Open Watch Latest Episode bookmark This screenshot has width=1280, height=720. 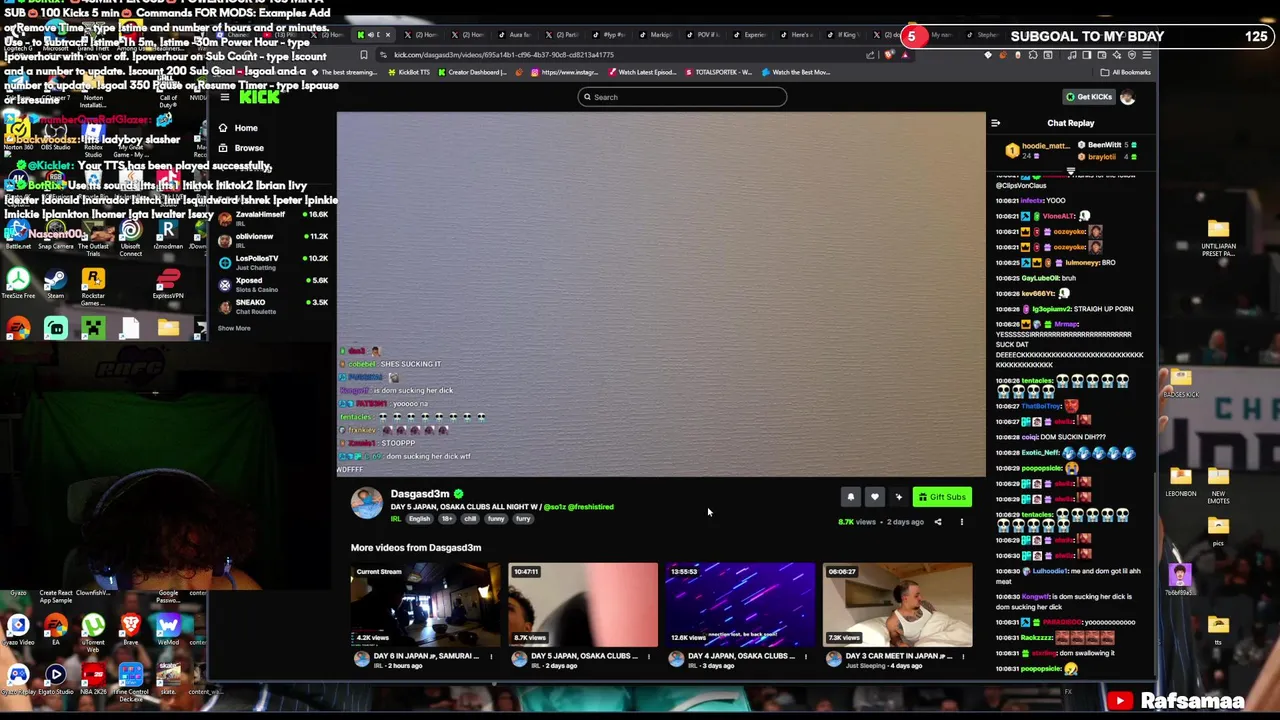pyautogui.click(x=643, y=72)
